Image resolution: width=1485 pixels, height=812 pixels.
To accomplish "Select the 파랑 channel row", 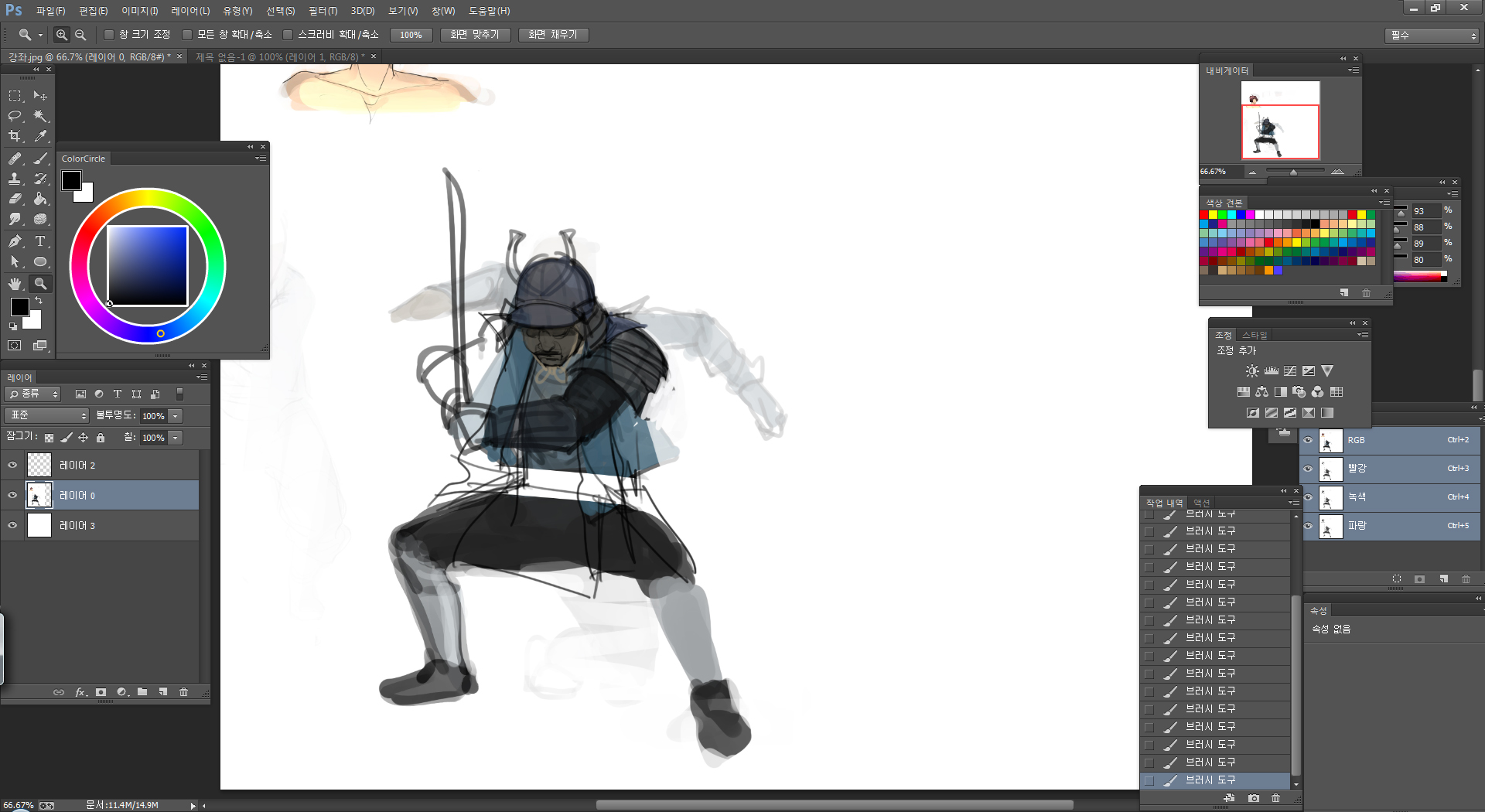I will point(1391,526).
